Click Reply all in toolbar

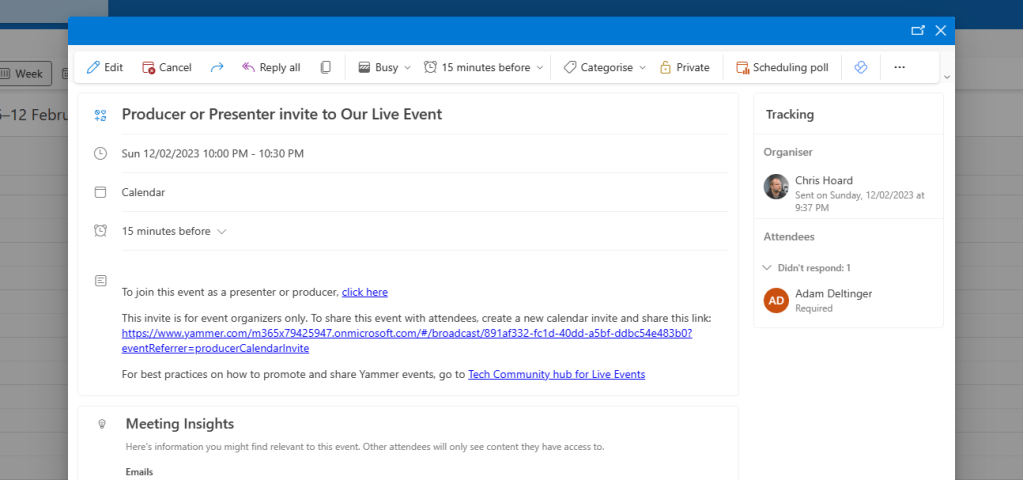270,68
